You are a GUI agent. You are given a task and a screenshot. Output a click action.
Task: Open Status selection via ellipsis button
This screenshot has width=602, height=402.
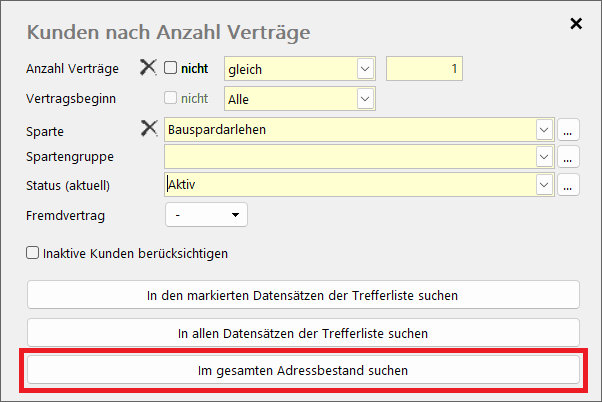click(569, 184)
